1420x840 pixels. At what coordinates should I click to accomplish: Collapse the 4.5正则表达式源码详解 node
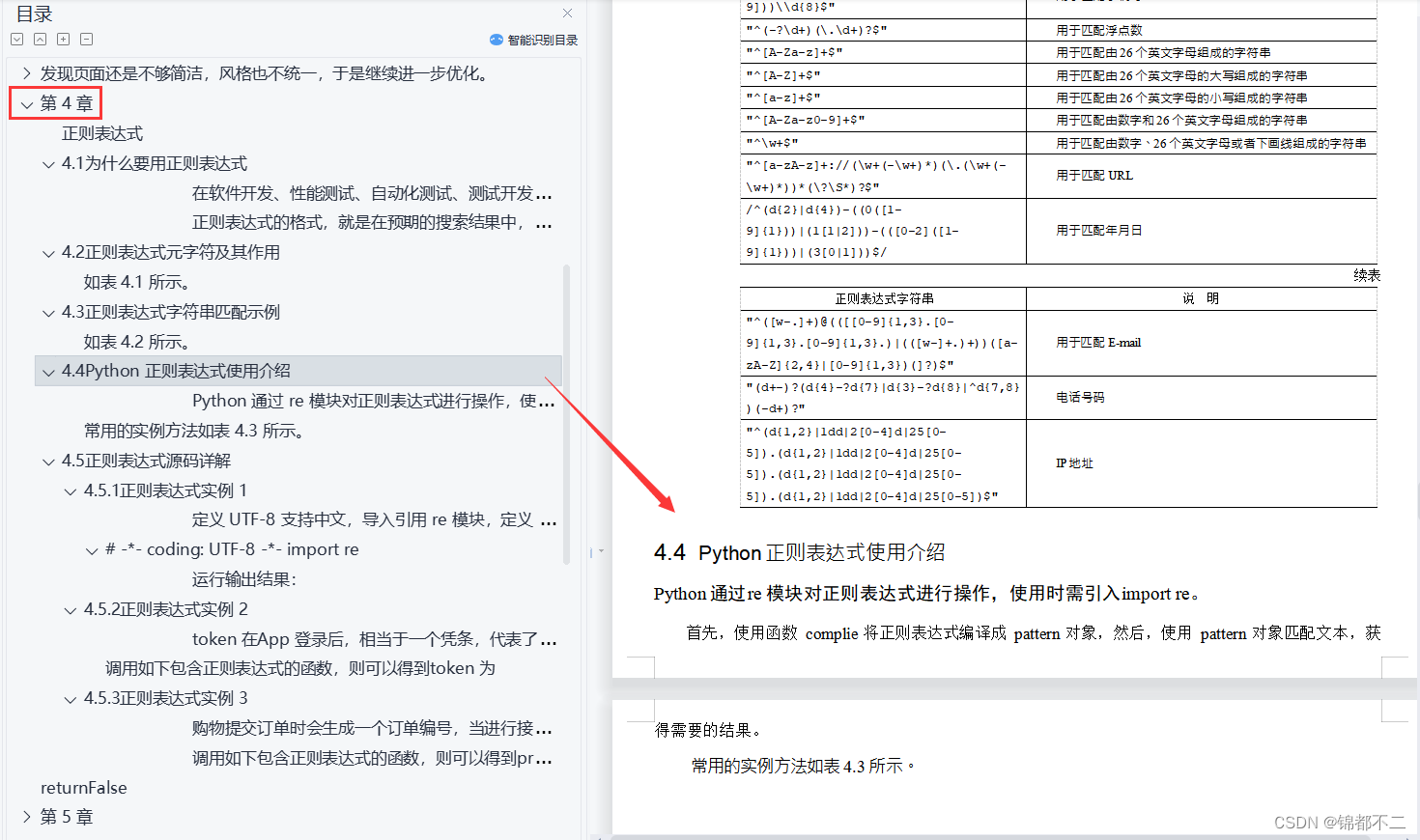(48, 461)
